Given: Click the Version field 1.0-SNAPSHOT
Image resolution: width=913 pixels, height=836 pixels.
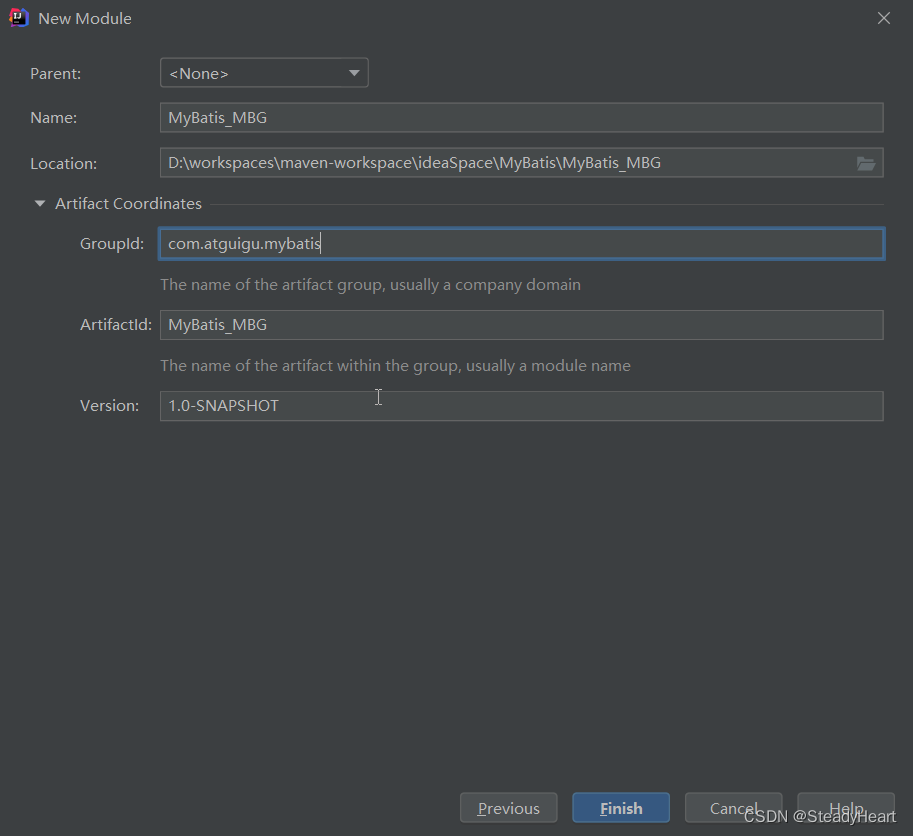Looking at the screenshot, I should pos(521,406).
